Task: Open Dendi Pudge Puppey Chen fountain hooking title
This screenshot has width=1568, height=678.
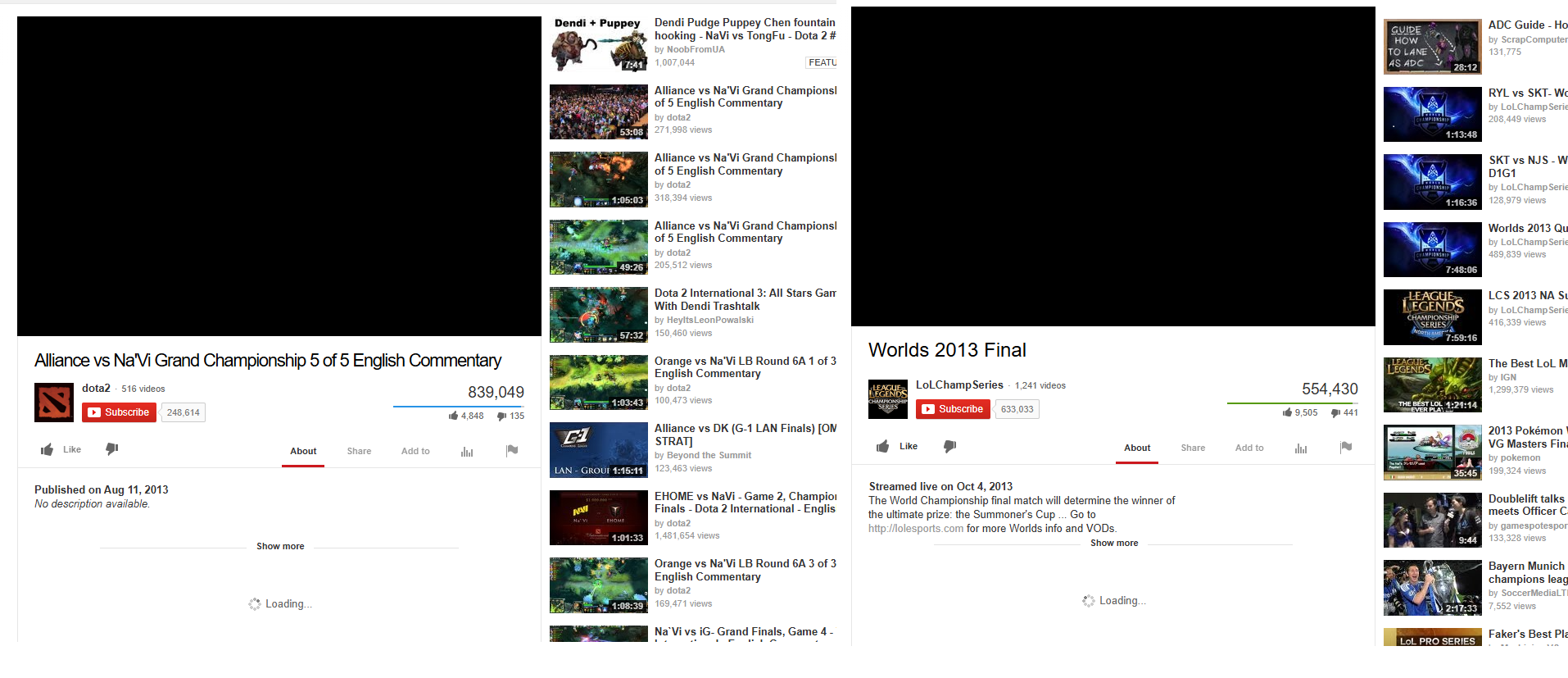Action: point(745,29)
